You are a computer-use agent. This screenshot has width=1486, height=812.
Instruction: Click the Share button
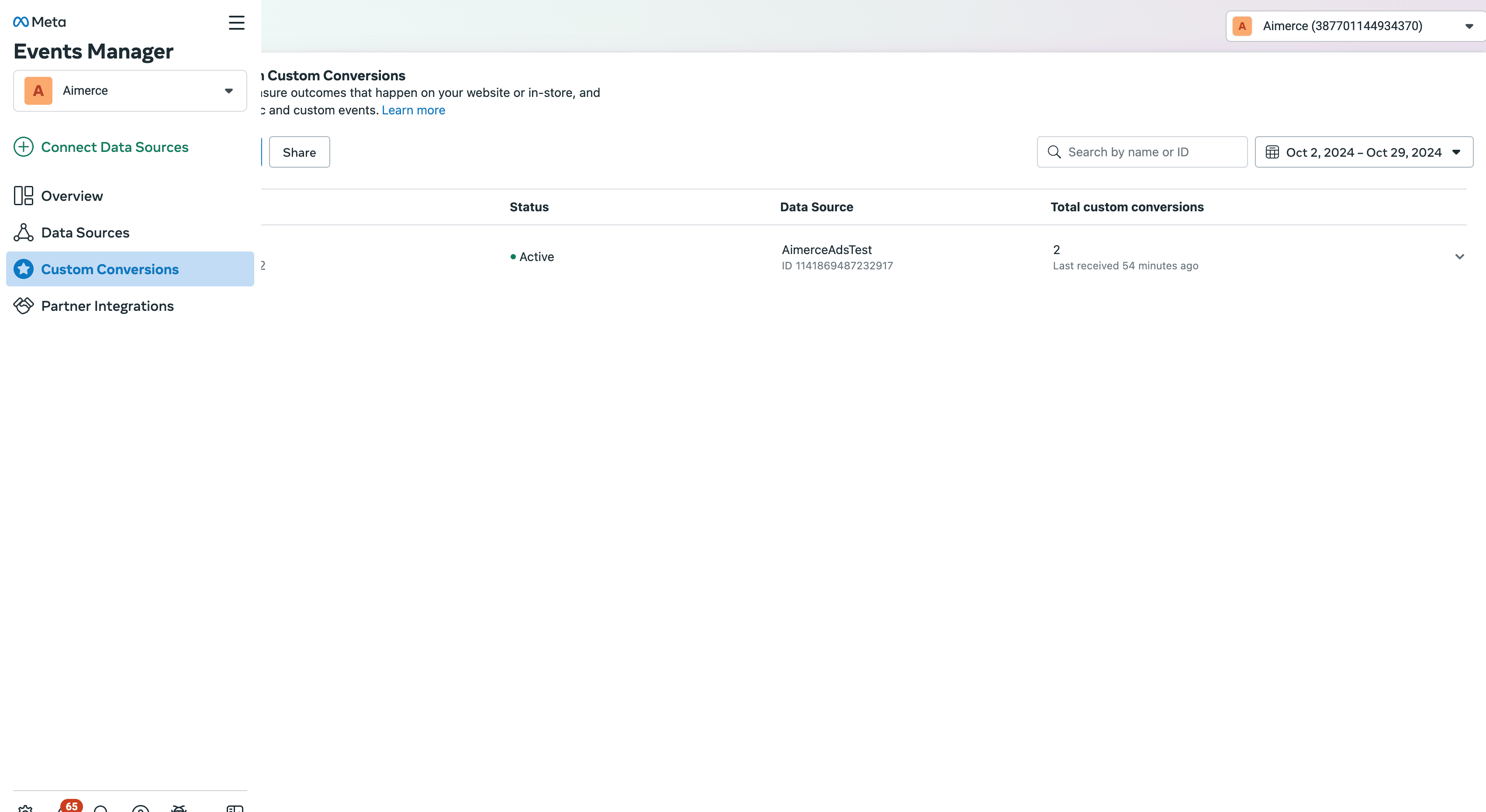pos(299,152)
